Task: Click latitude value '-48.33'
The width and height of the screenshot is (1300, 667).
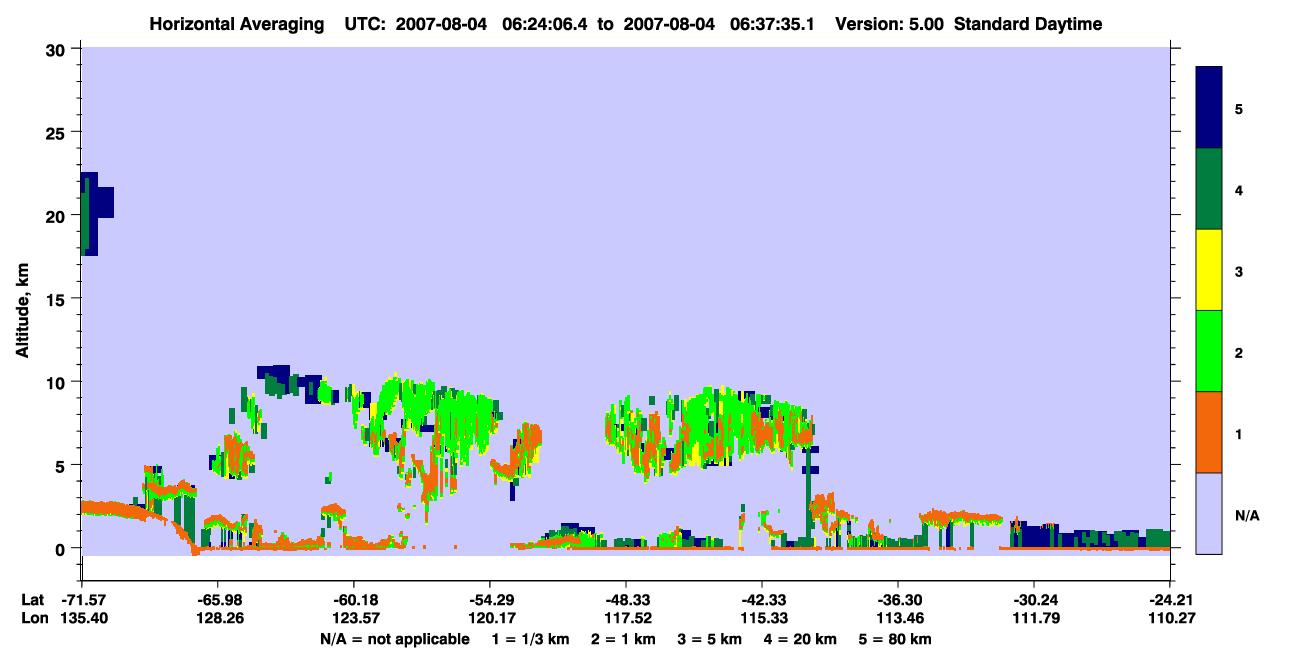Action: click(x=625, y=600)
